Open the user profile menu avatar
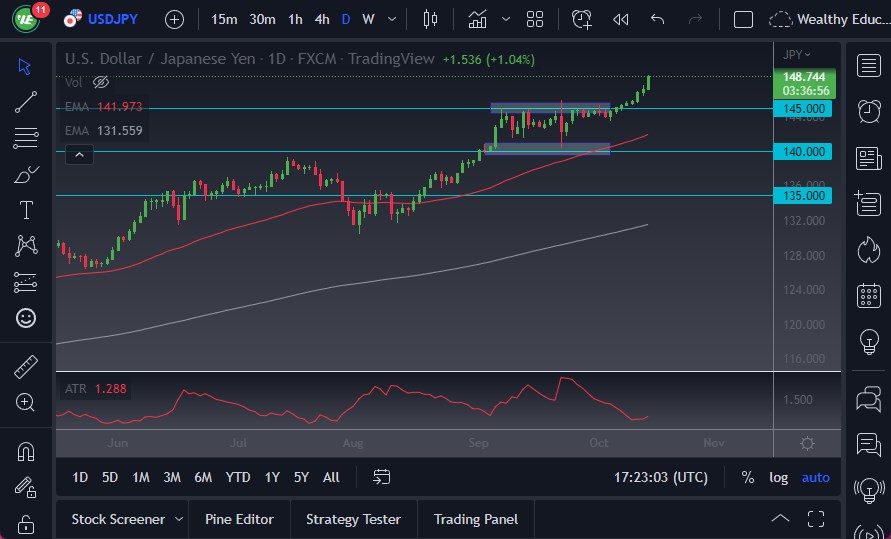This screenshot has height=539, width=891. [26, 19]
